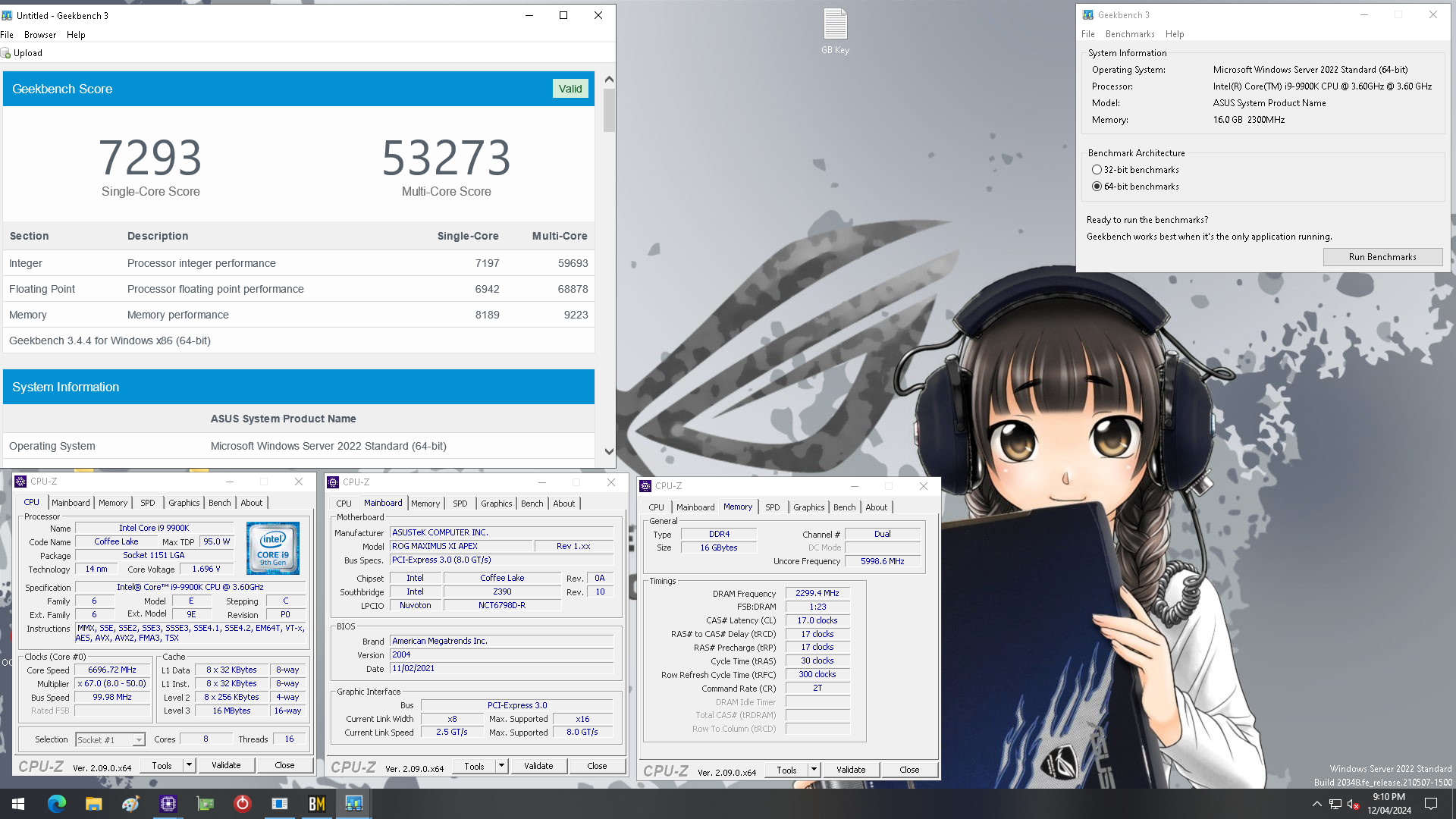Switch to the Geekbench 3 taskbar icon
Viewport: 1456px width, 819px height.
[353, 804]
